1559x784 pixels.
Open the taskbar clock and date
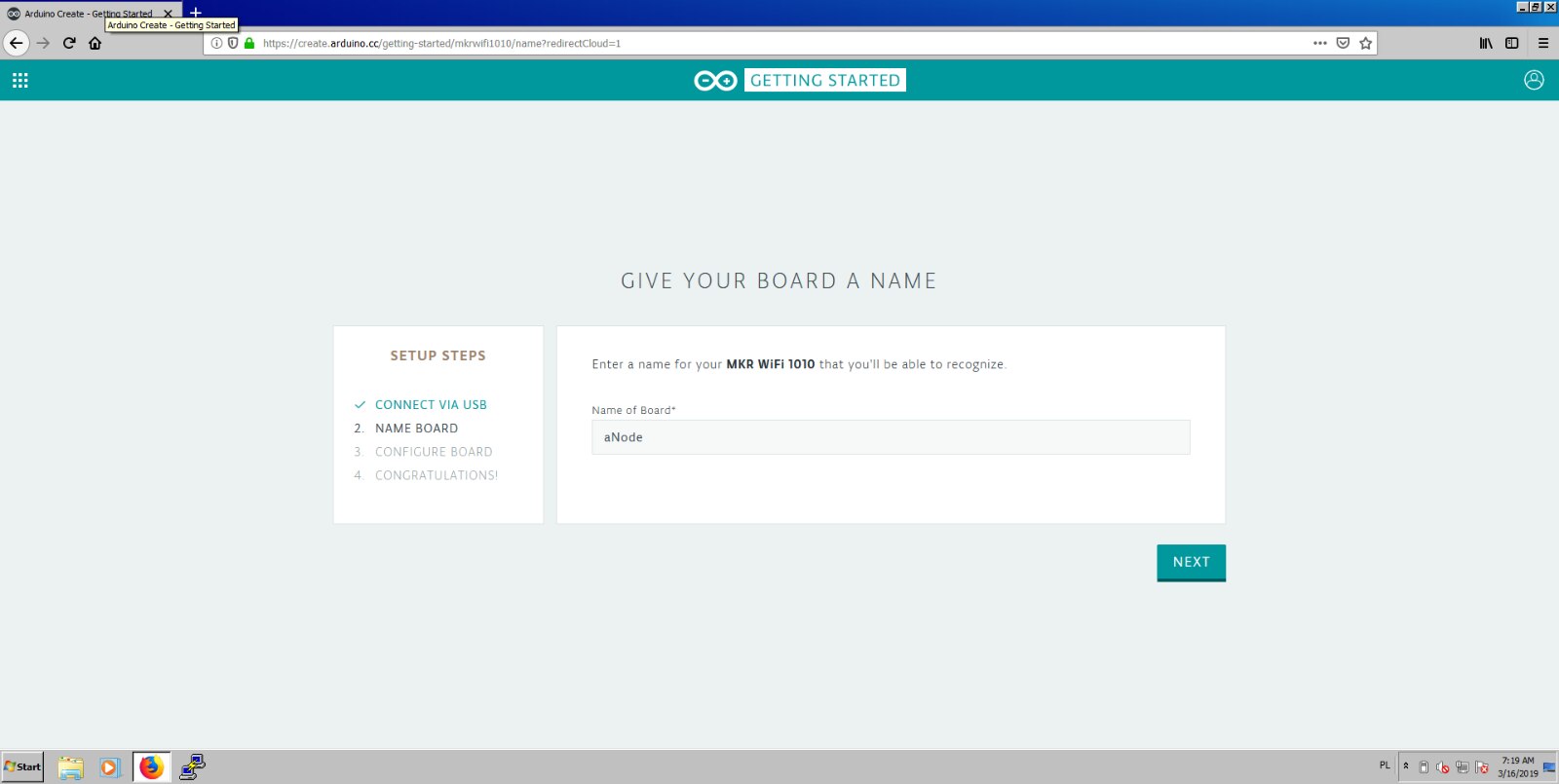click(1517, 767)
